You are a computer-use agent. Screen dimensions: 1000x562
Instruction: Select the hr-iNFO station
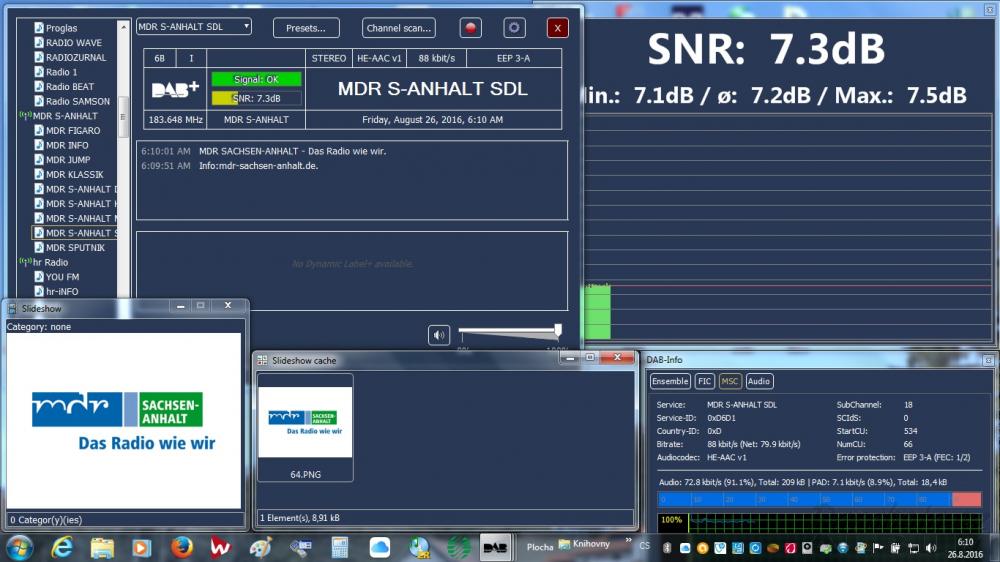tap(62, 292)
